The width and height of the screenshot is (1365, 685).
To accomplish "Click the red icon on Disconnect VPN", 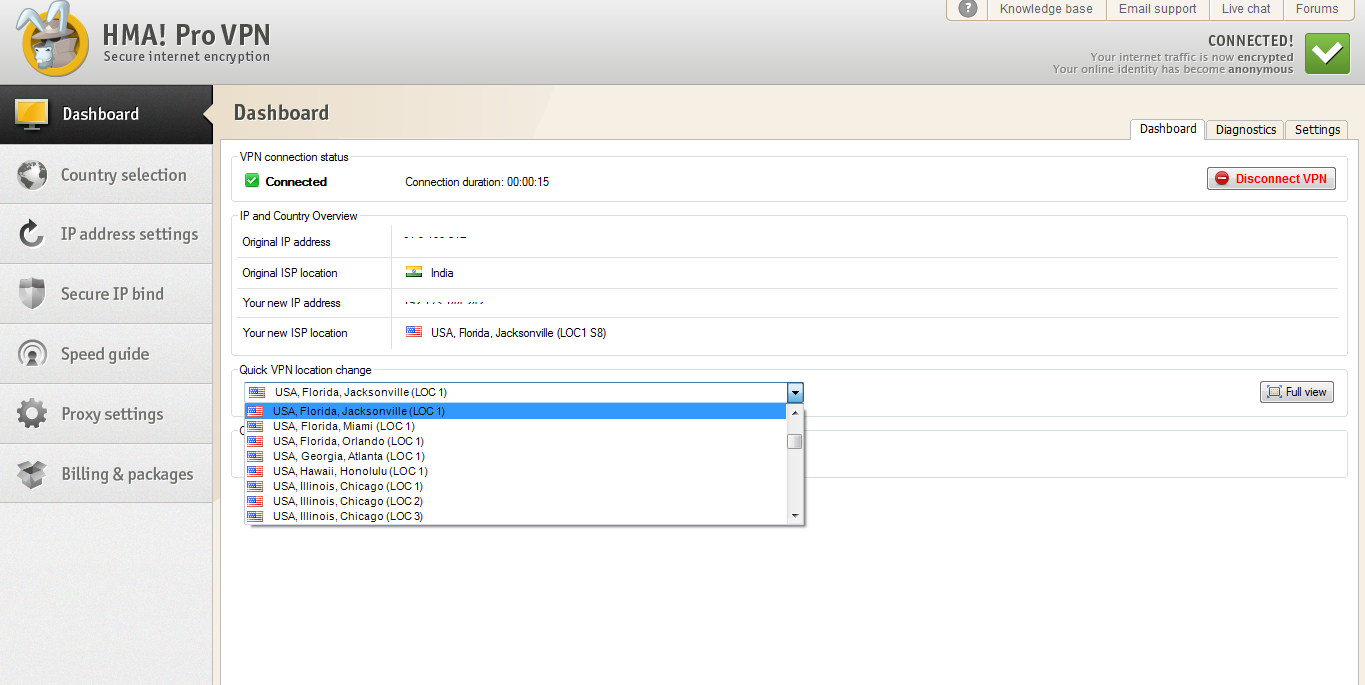I will tap(1222, 179).
